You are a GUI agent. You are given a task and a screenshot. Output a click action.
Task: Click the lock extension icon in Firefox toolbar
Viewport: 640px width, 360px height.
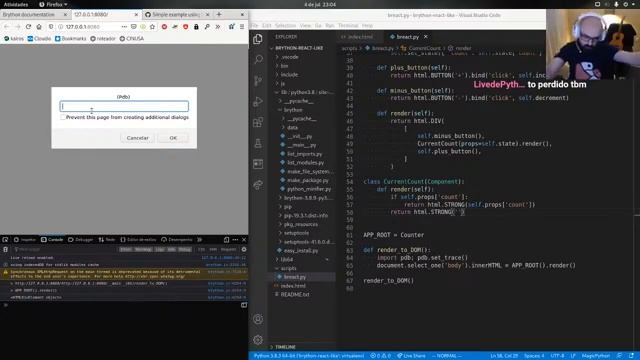196,27
